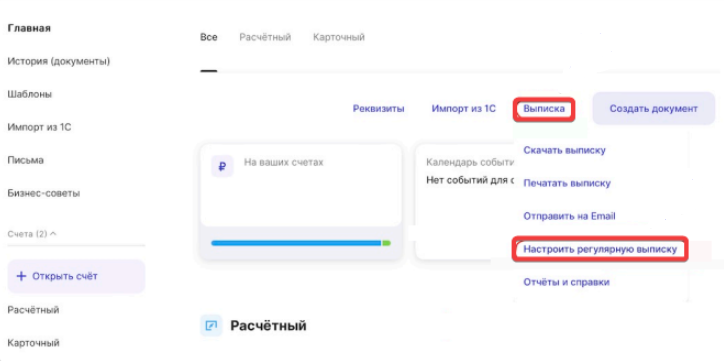Switch to the Карточный tab

[x=339, y=37]
